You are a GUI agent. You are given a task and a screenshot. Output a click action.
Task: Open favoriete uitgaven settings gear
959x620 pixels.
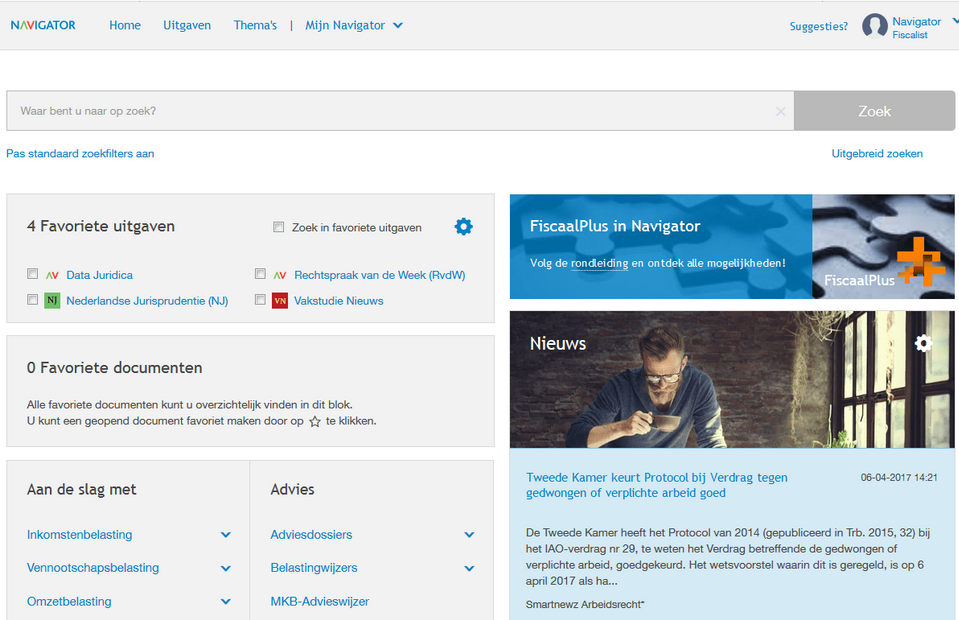pos(463,227)
